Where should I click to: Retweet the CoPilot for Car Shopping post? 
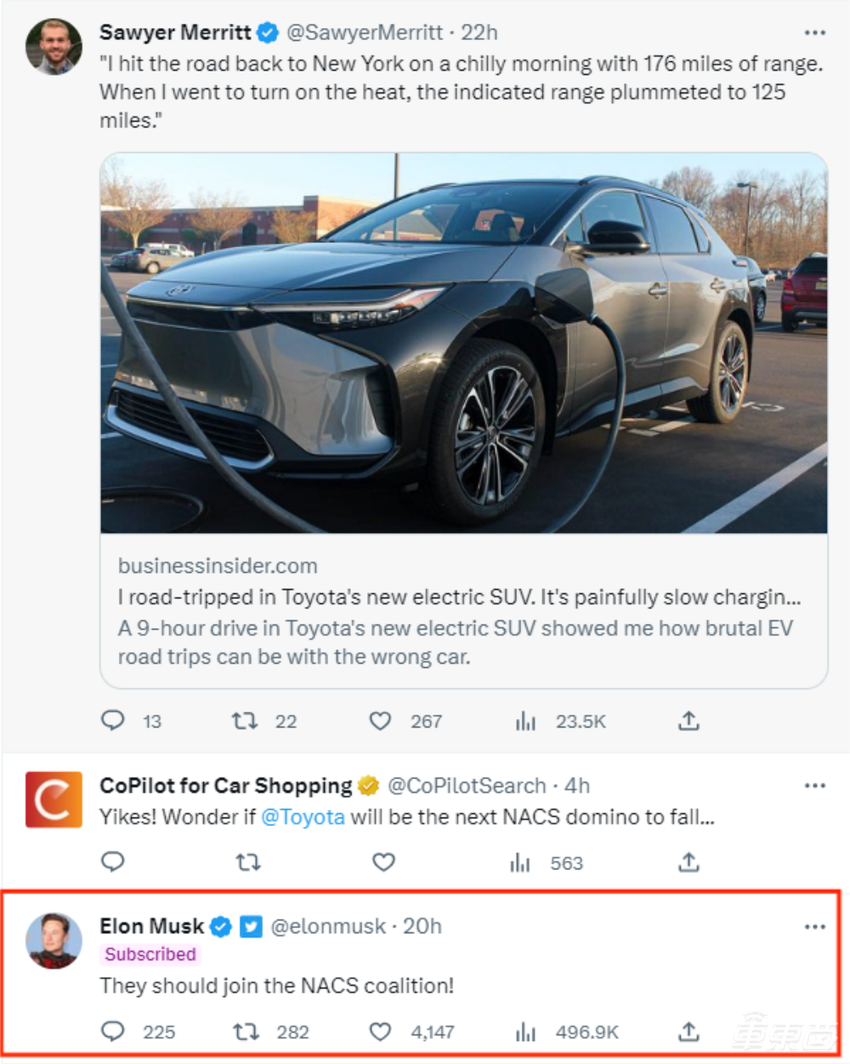[x=246, y=862]
